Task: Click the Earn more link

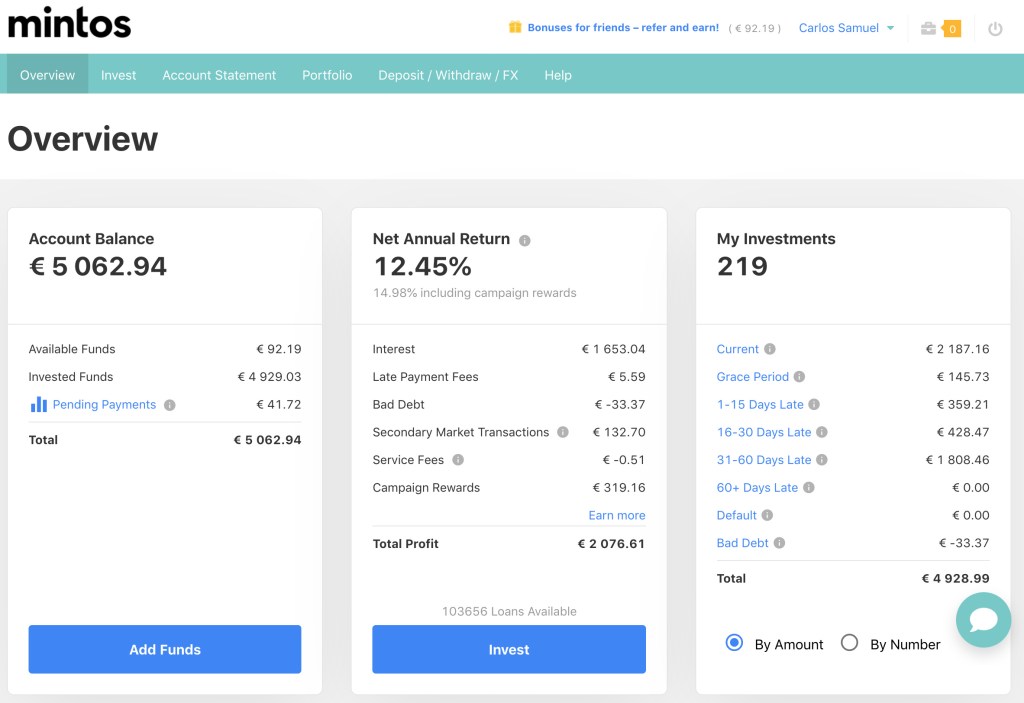Action: (616, 515)
